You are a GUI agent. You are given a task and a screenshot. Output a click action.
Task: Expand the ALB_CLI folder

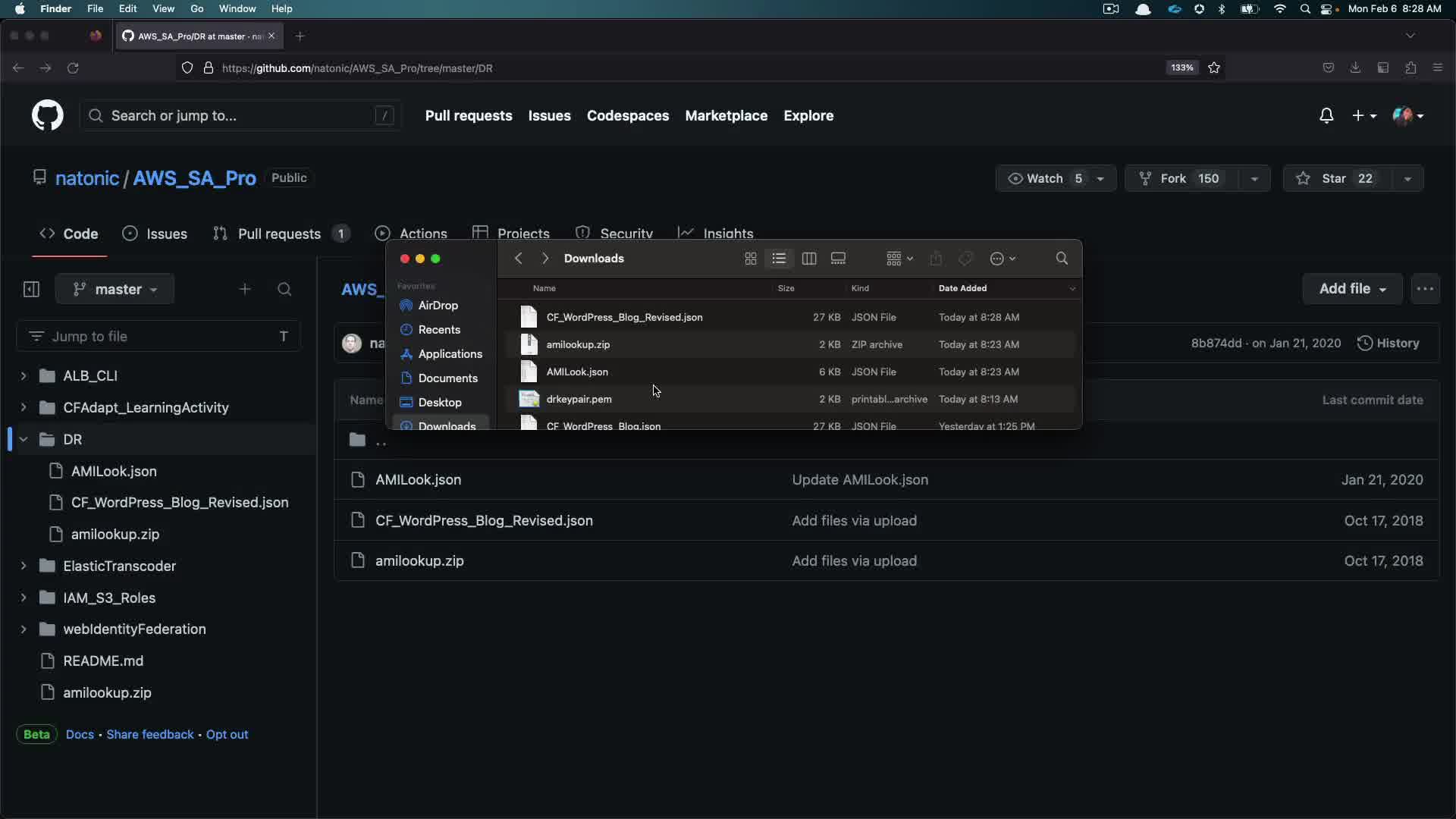tap(24, 376)
